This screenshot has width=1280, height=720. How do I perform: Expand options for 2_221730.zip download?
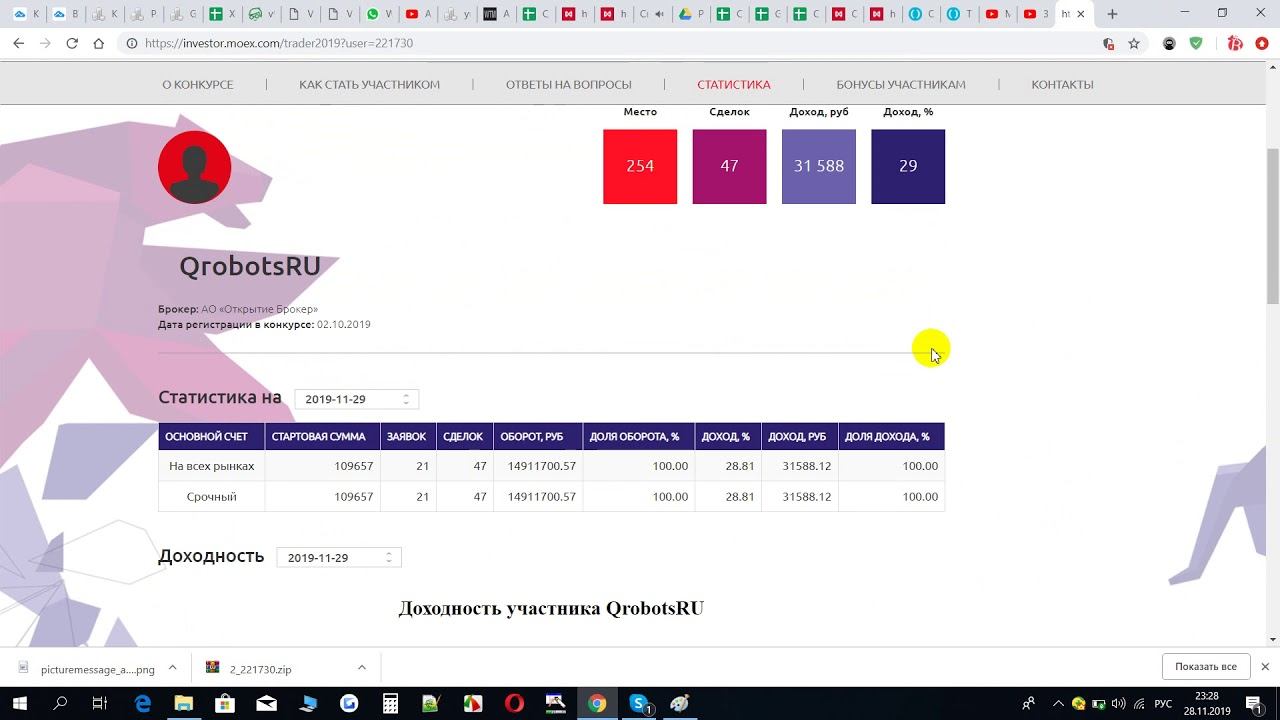point(362,668)
